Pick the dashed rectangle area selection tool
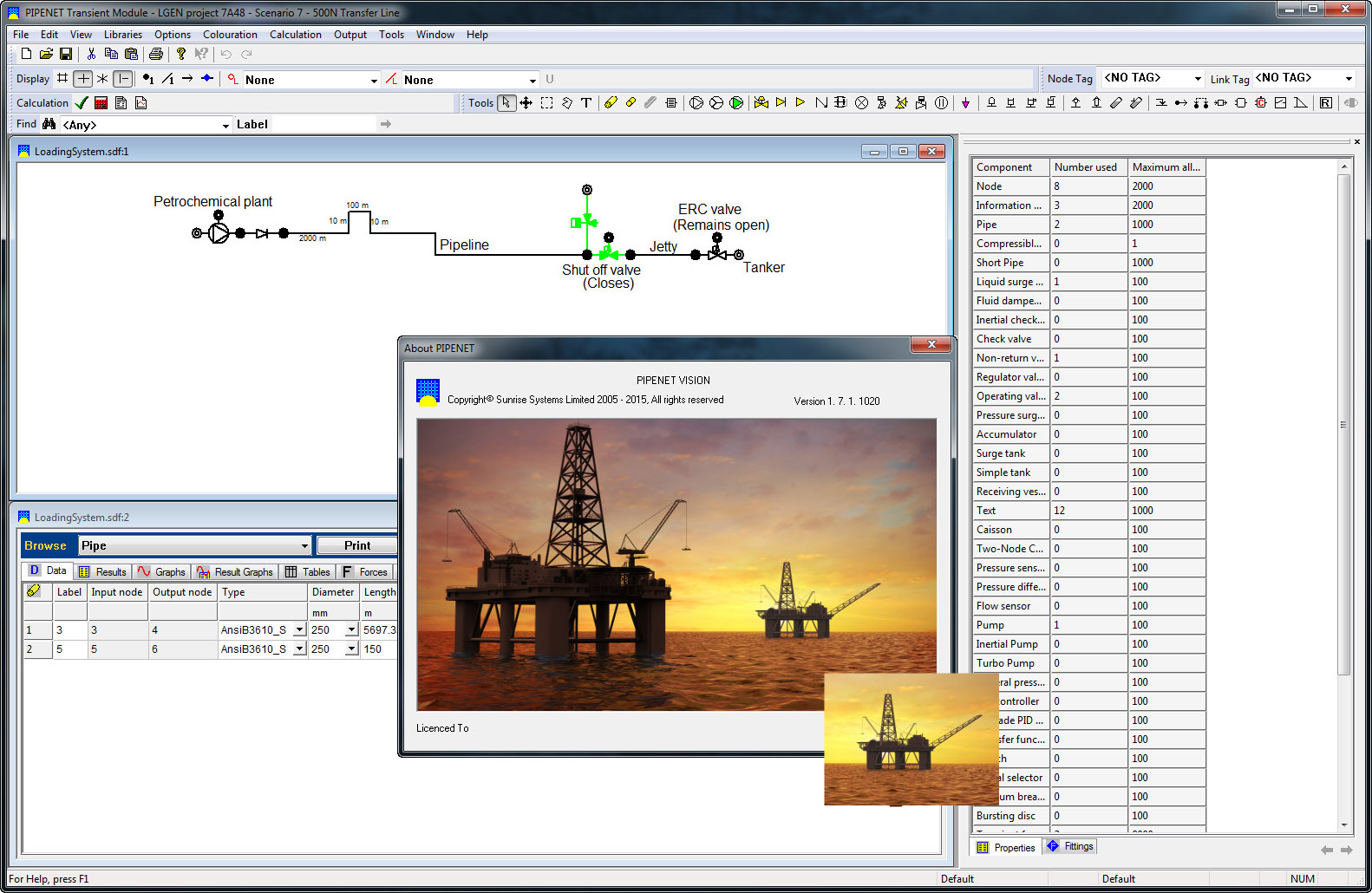Image resolution: width=1372 pixels, height=893 pixels. point(546,102)
